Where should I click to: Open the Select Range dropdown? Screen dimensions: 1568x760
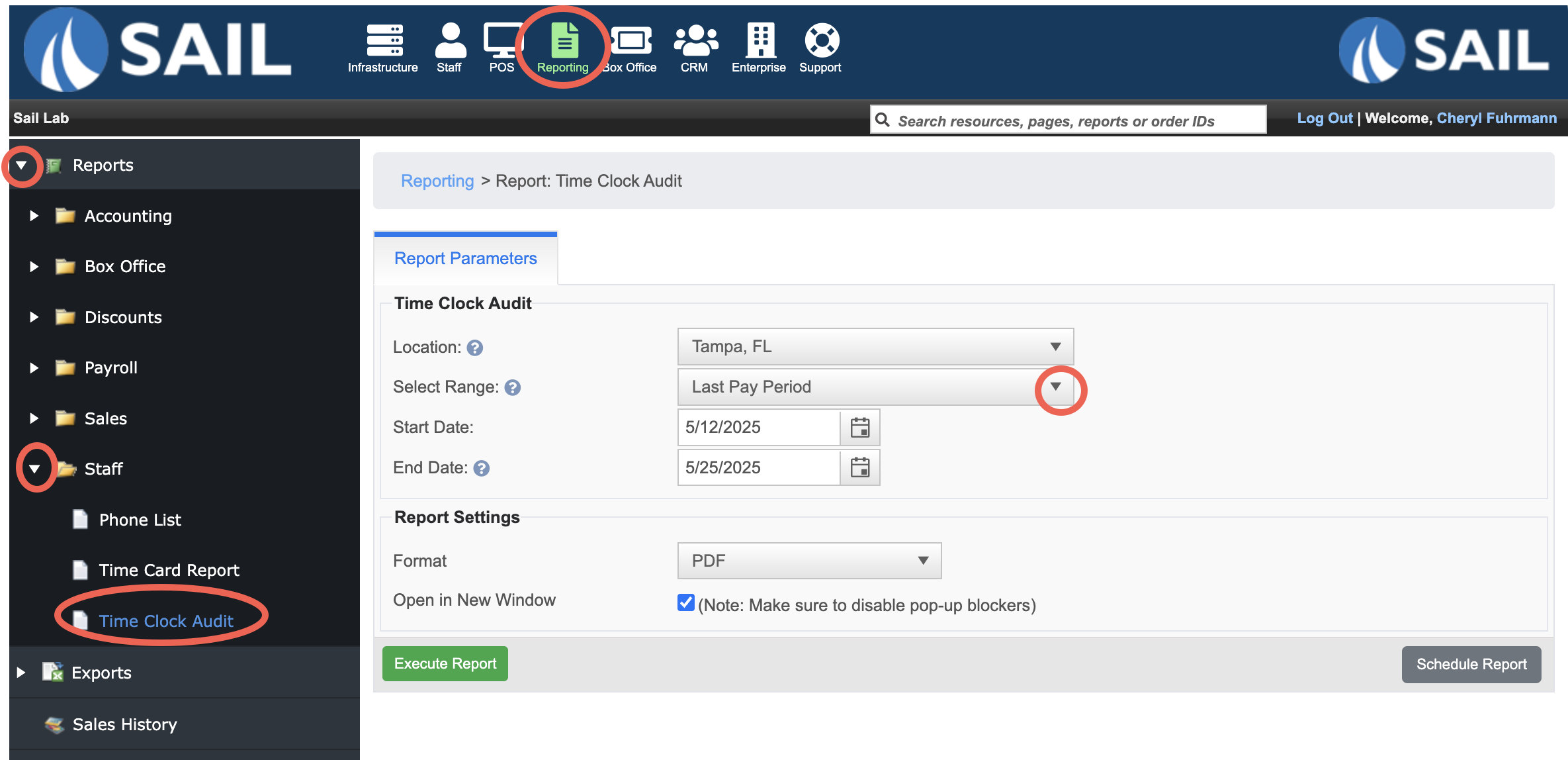pyautogui.click(x=875, y=387)
